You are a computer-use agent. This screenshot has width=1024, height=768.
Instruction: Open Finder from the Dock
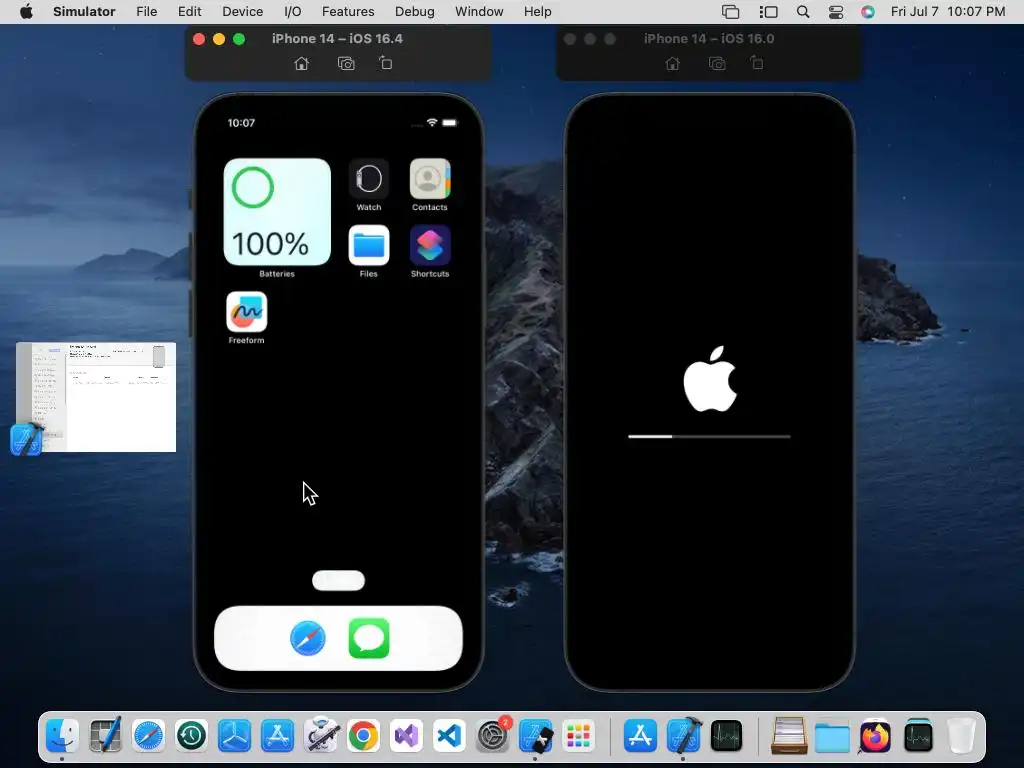pyautogui.click(x=63, y=735)
